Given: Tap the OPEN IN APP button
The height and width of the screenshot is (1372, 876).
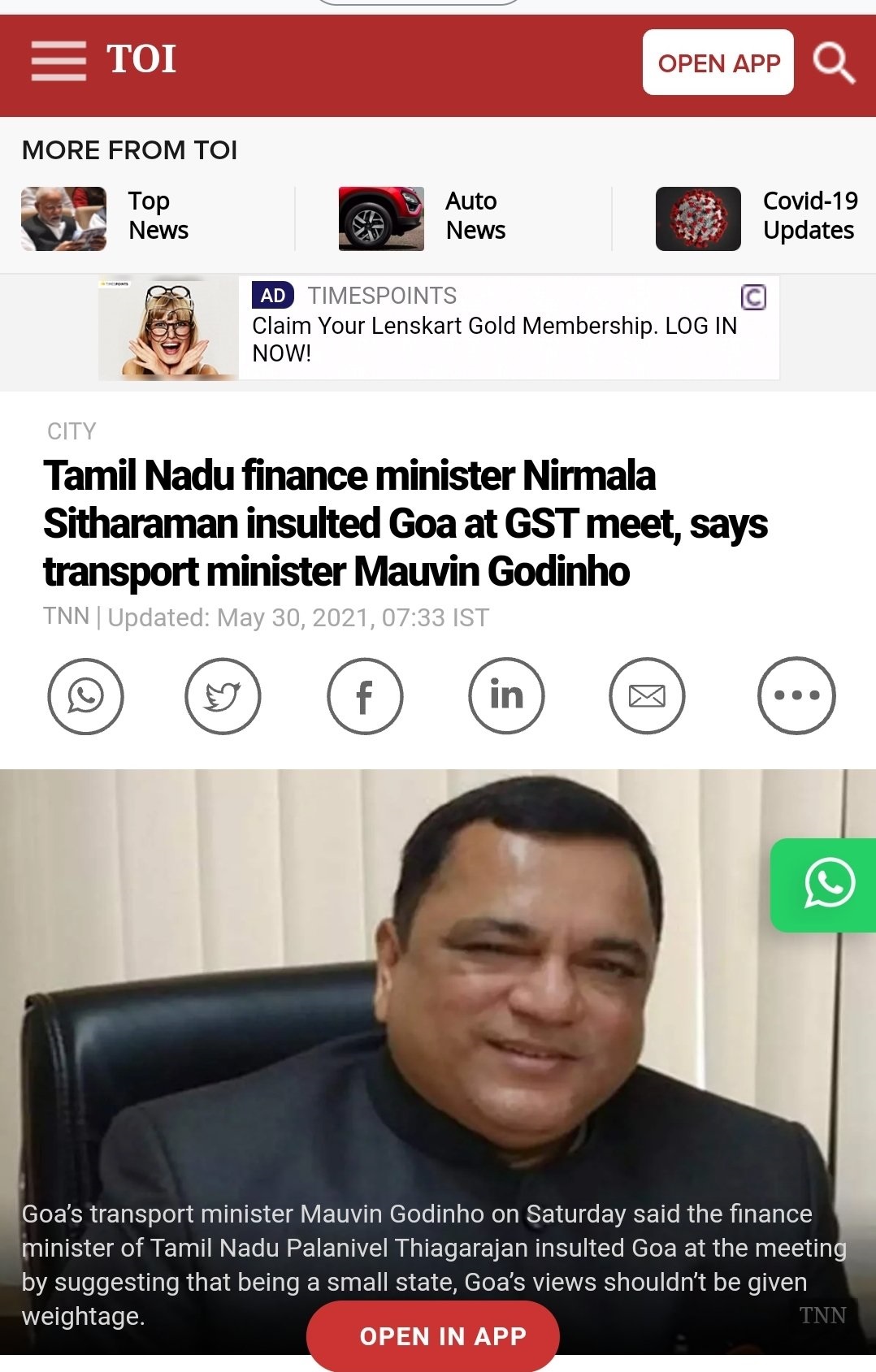Looking at the screenshot, I should tap(433, 1335).
